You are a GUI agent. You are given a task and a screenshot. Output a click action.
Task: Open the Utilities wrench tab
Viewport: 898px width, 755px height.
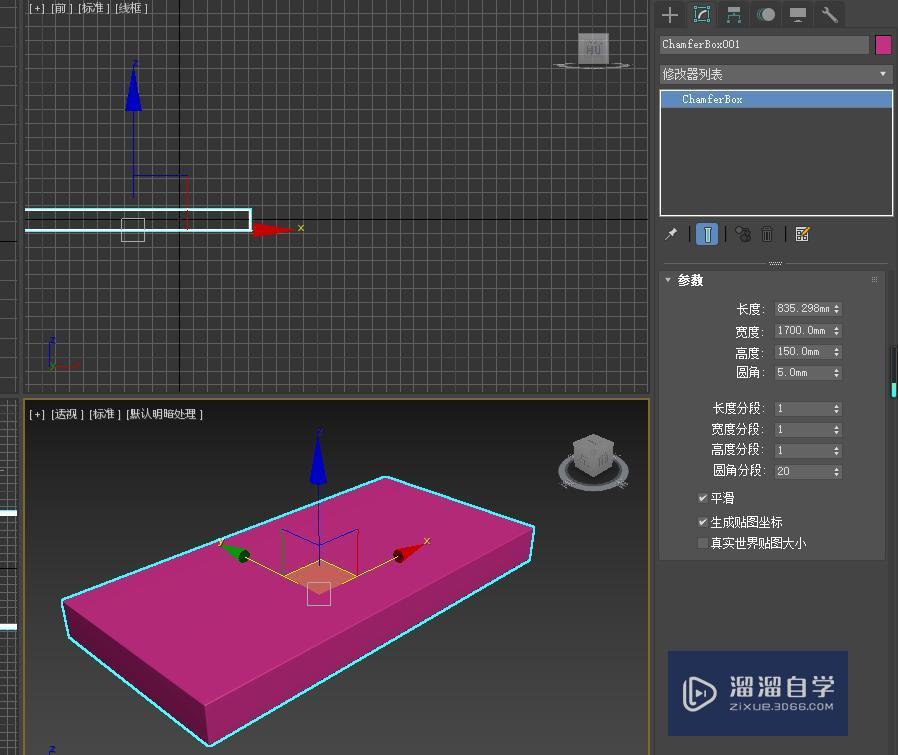(829, 14)
